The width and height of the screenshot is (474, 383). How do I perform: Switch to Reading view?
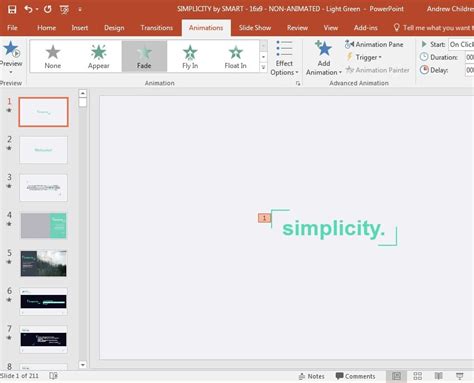click(x=439, y=376)
